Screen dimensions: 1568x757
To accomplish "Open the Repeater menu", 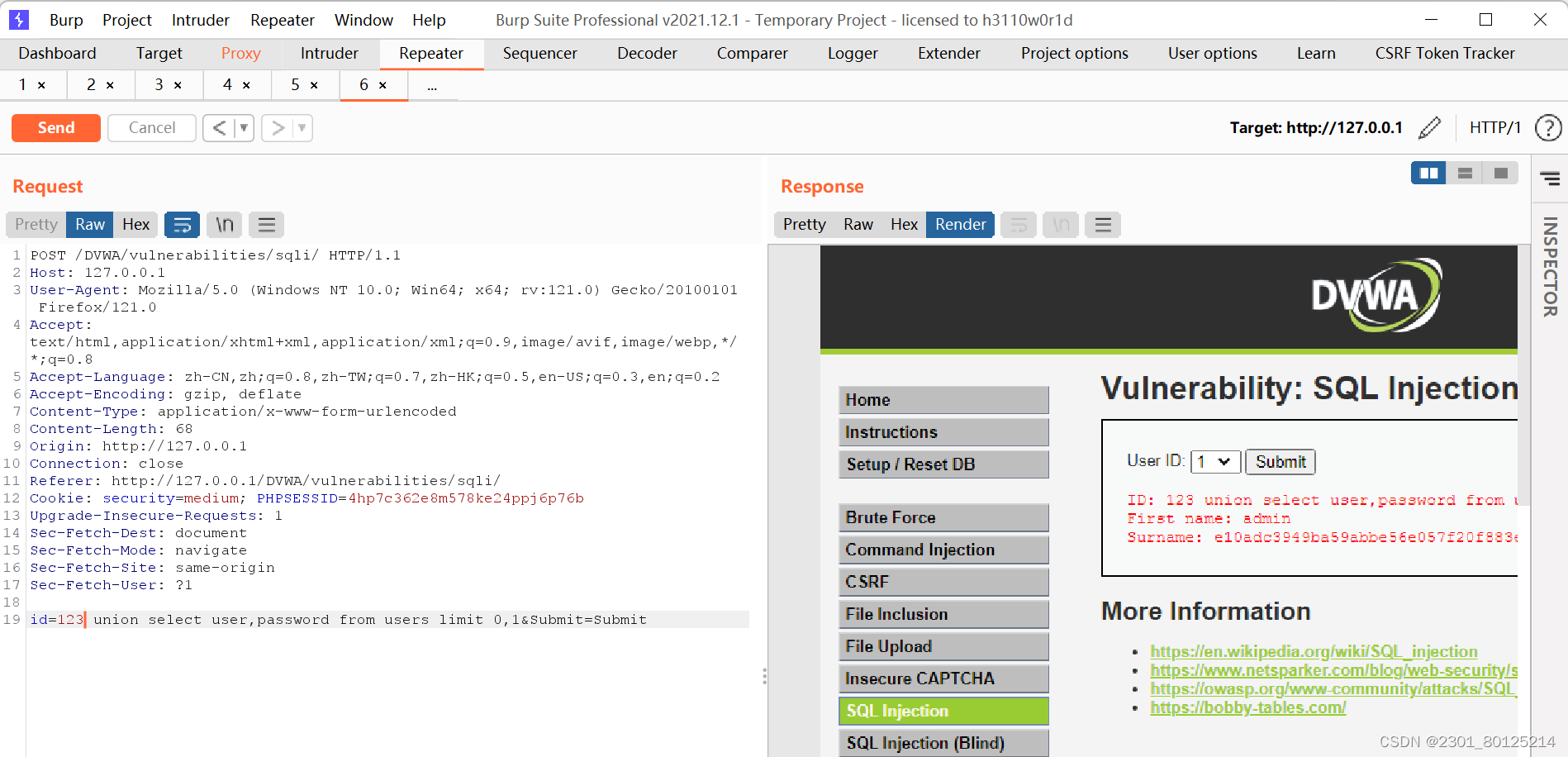I will (283, 20).
